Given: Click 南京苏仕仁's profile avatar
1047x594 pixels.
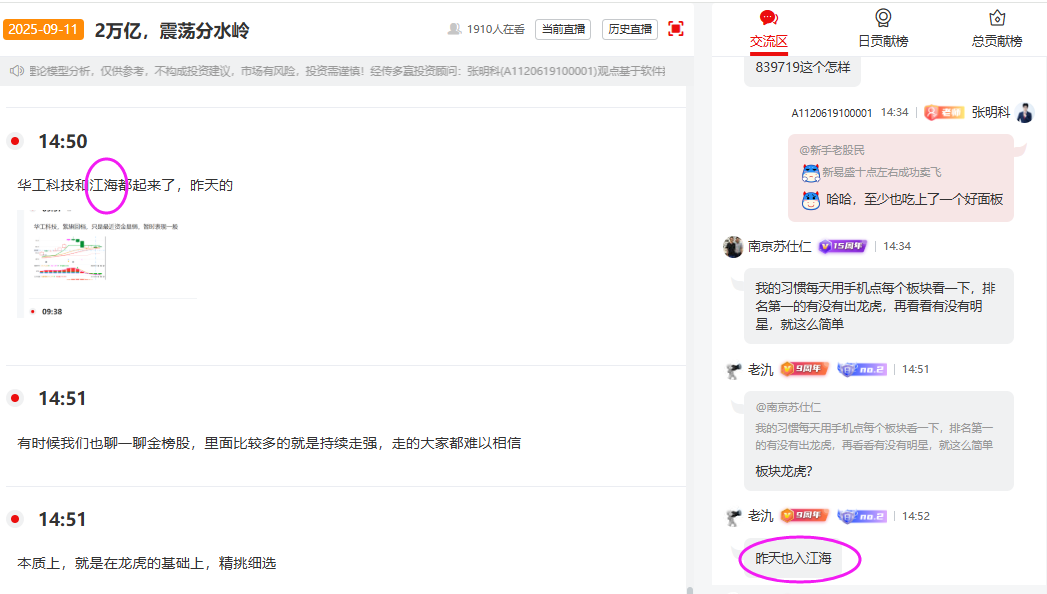Looking at the screenshot, I should tap(733, 246).
